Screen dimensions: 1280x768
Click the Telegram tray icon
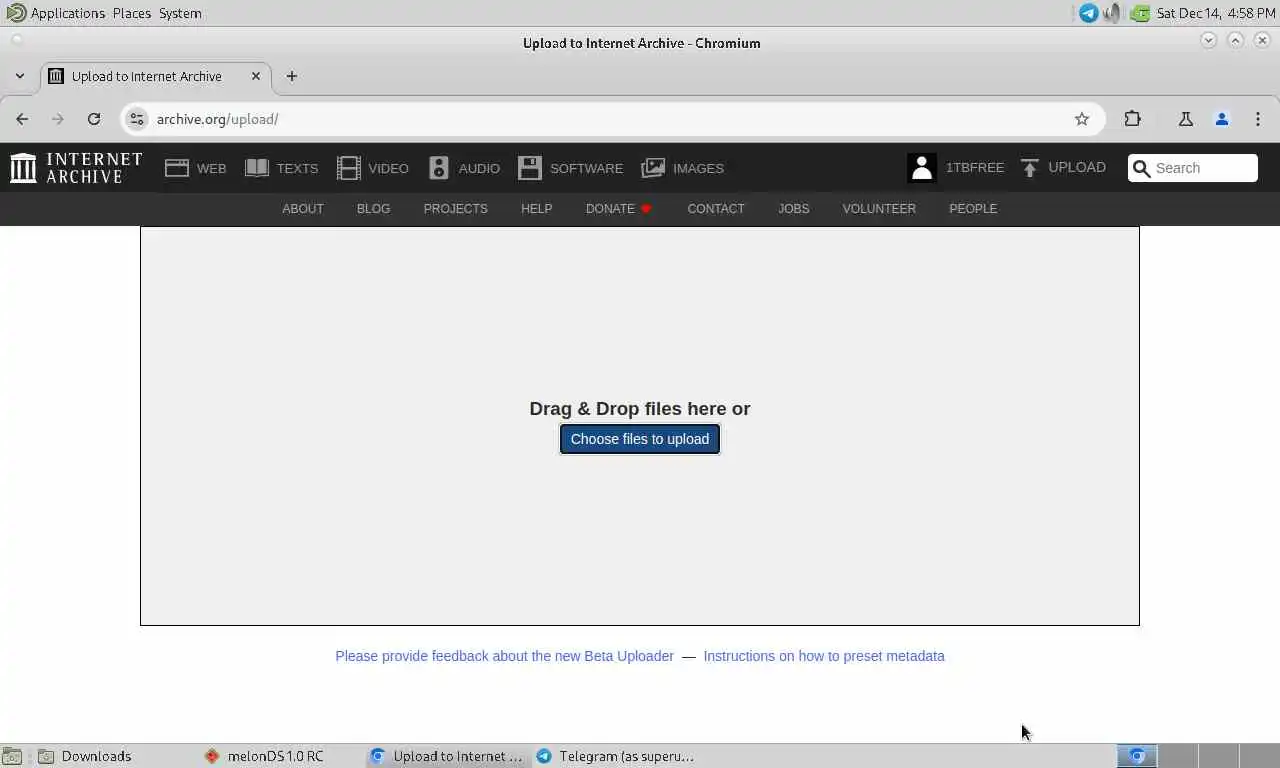1089,13
